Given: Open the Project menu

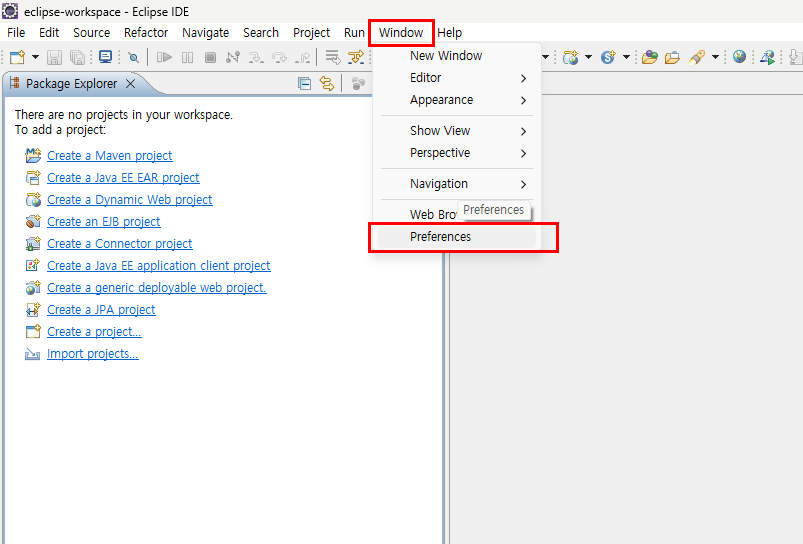Looking at the screenshot, I should point(311,33).
